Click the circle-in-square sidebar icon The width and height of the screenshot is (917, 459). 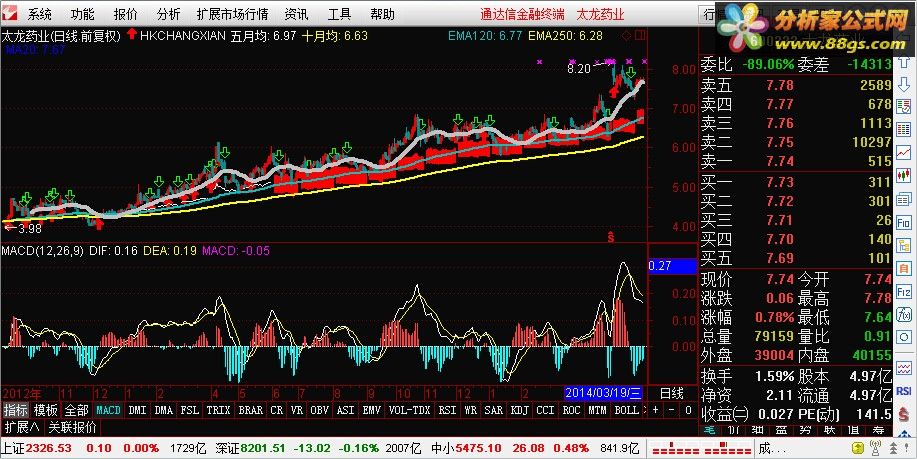[x=904, y=337]
